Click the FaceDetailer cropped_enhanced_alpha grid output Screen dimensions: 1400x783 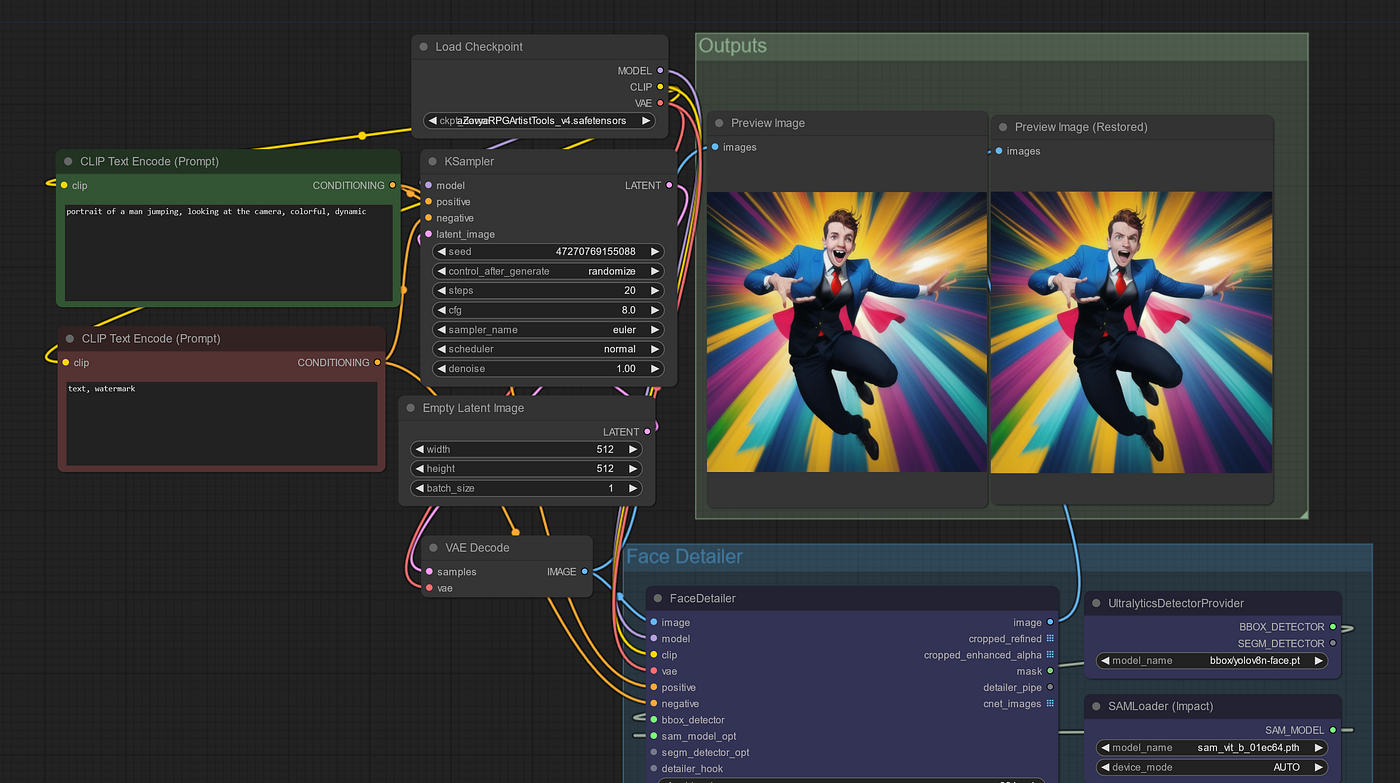tap(1050, 655)
